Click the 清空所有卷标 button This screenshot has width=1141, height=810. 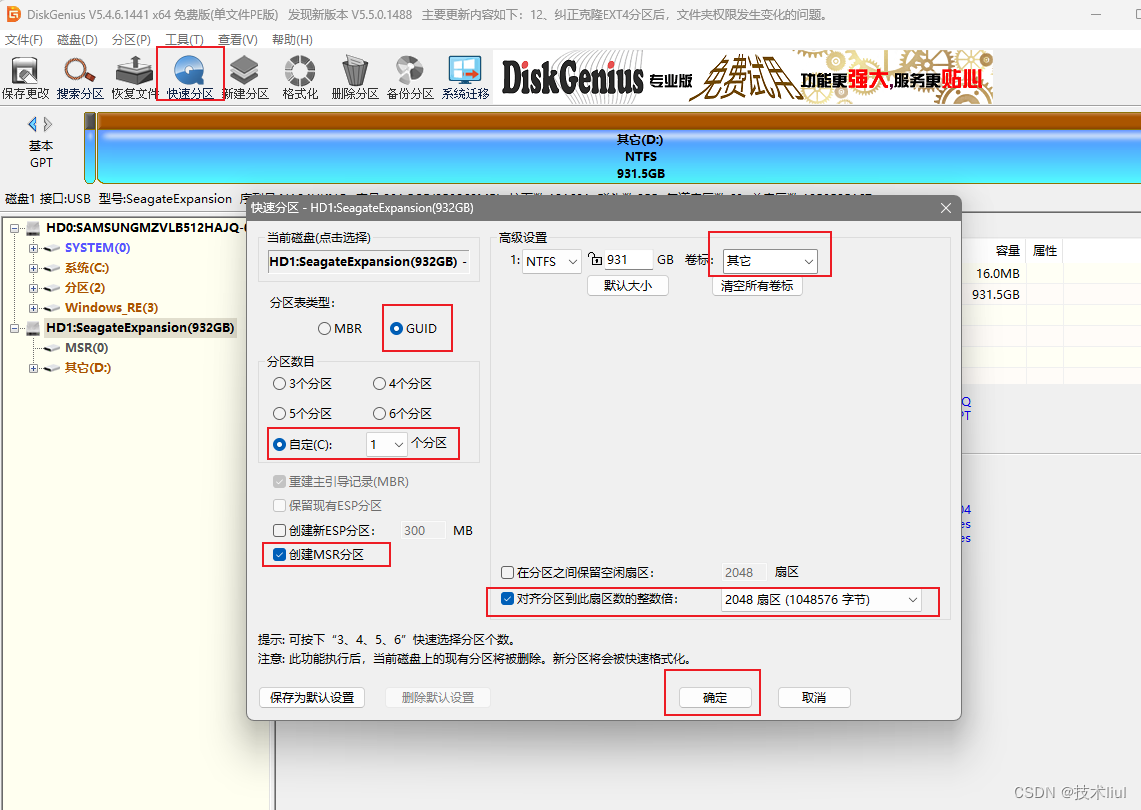pos(757,285)
